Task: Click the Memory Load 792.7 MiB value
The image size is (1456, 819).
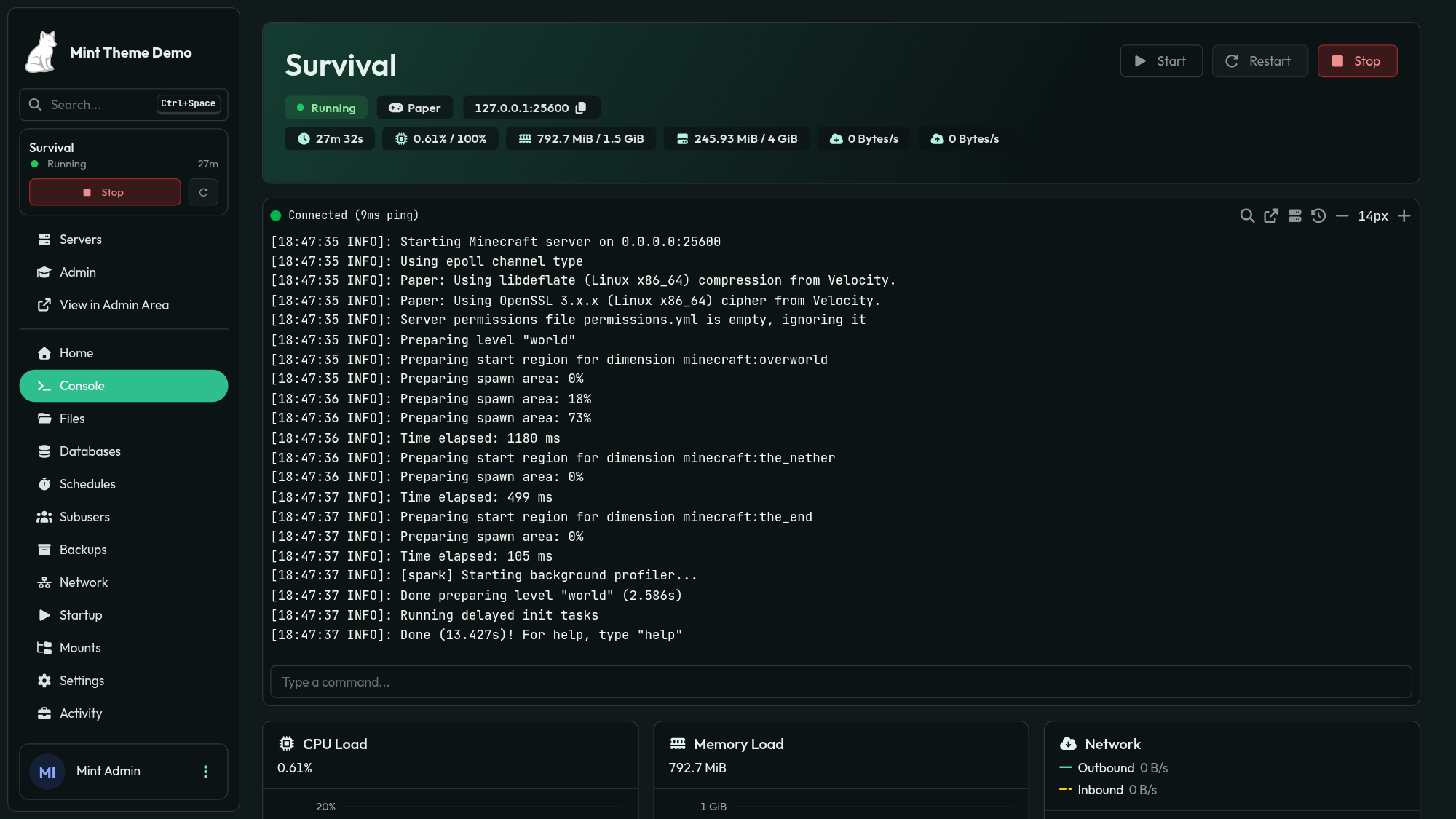Action: pyautogui.click(x=697, y=768)
